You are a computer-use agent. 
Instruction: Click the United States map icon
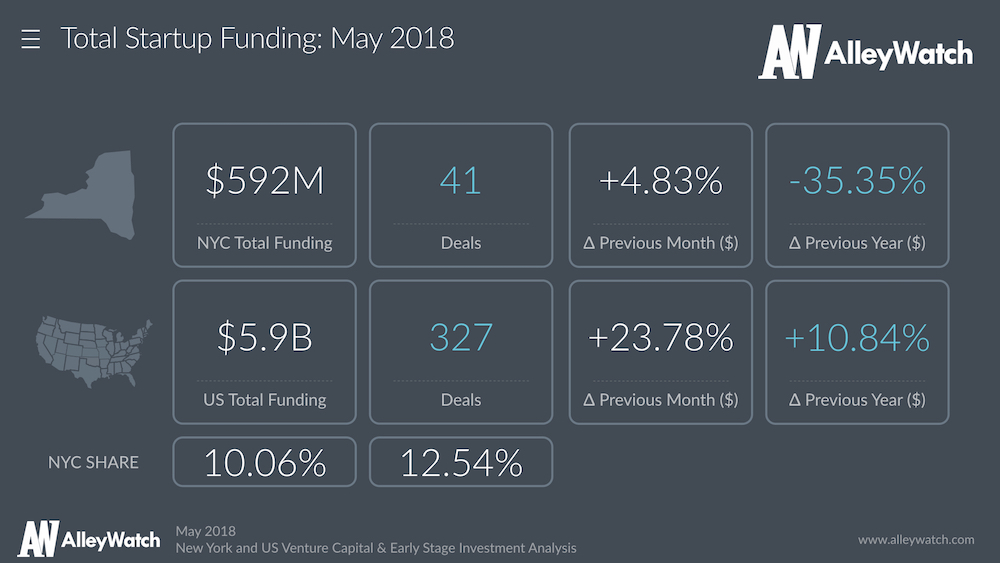pos(93,353)
